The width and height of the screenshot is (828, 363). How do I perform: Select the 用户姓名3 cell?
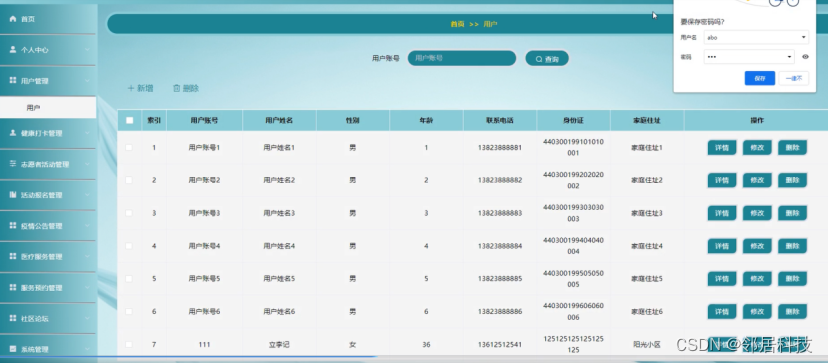coord(279,213)
